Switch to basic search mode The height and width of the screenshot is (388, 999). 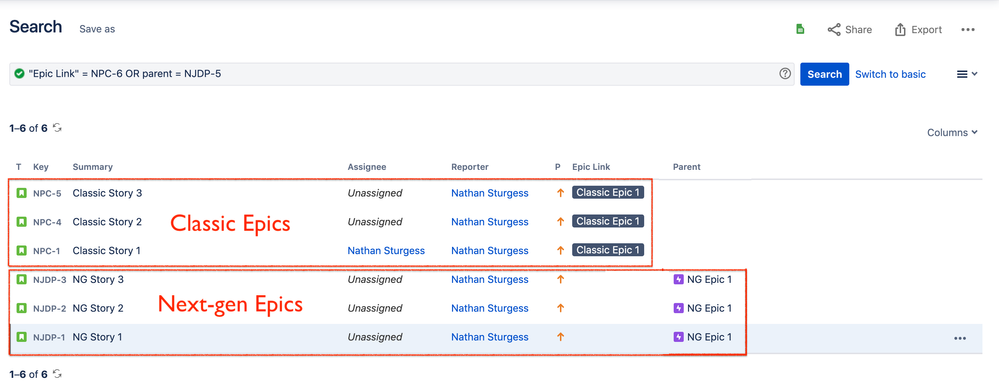(890, 74)
